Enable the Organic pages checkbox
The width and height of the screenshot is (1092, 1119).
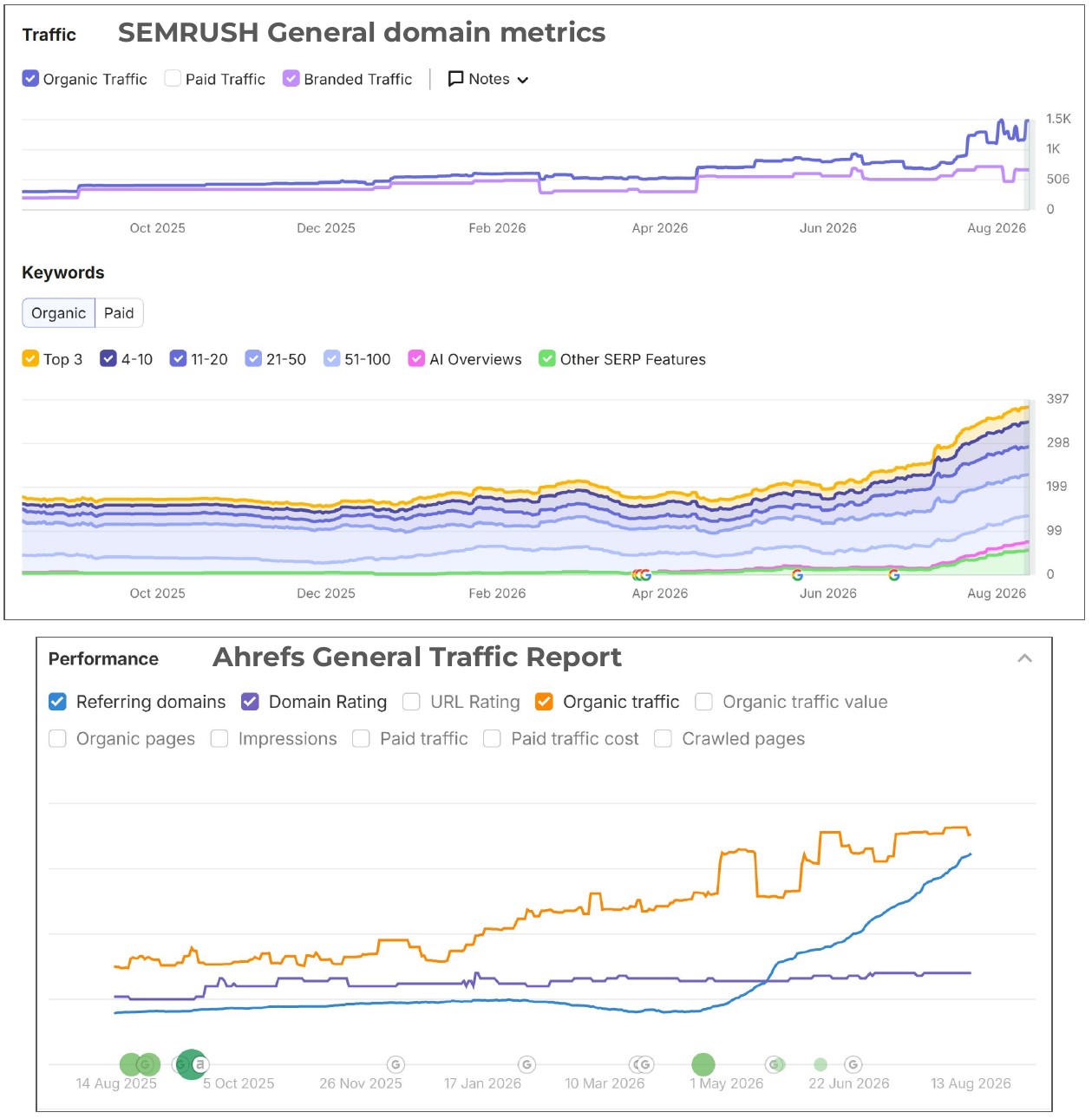pos(57,738)
